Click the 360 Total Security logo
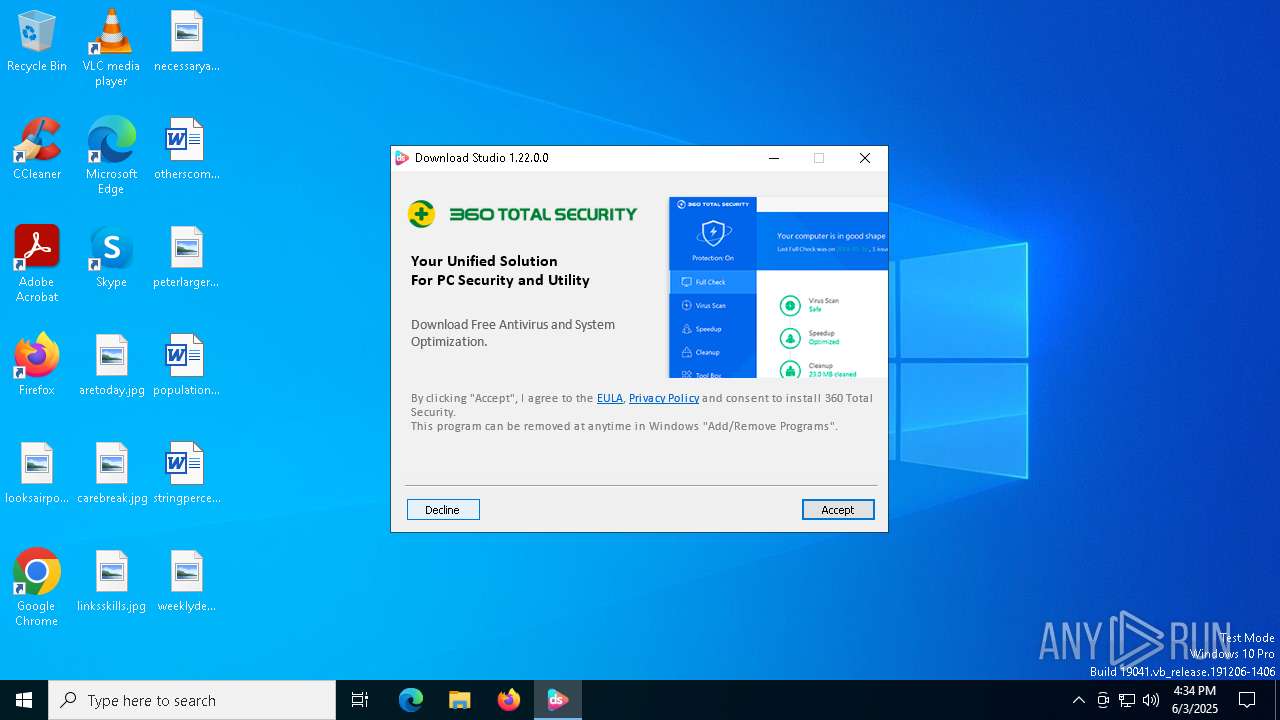Viewport: 1280px width, 720px height. pyautogui.click(x=522, y=214)
